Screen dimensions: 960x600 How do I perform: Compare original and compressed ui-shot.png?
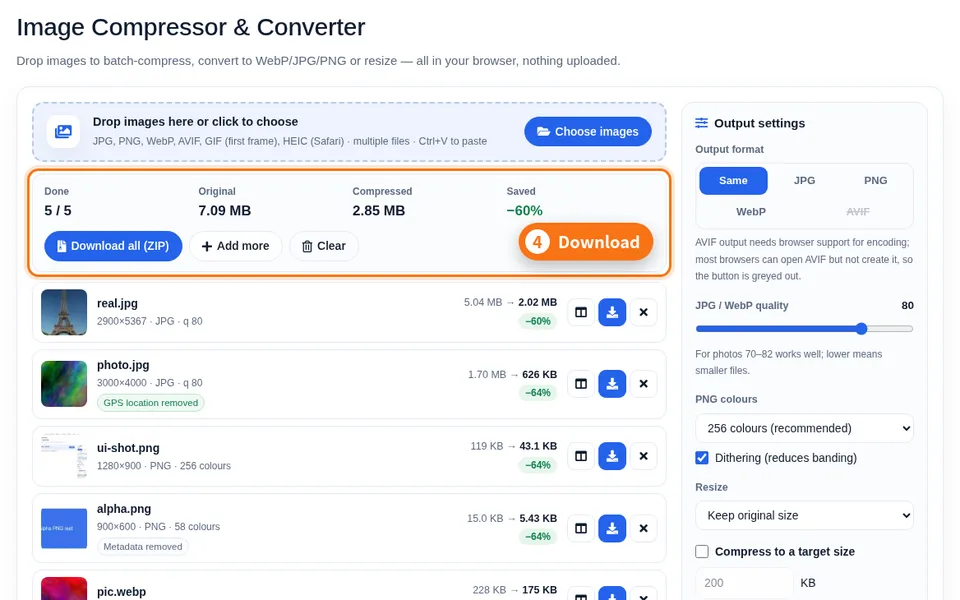pos(581,456)
